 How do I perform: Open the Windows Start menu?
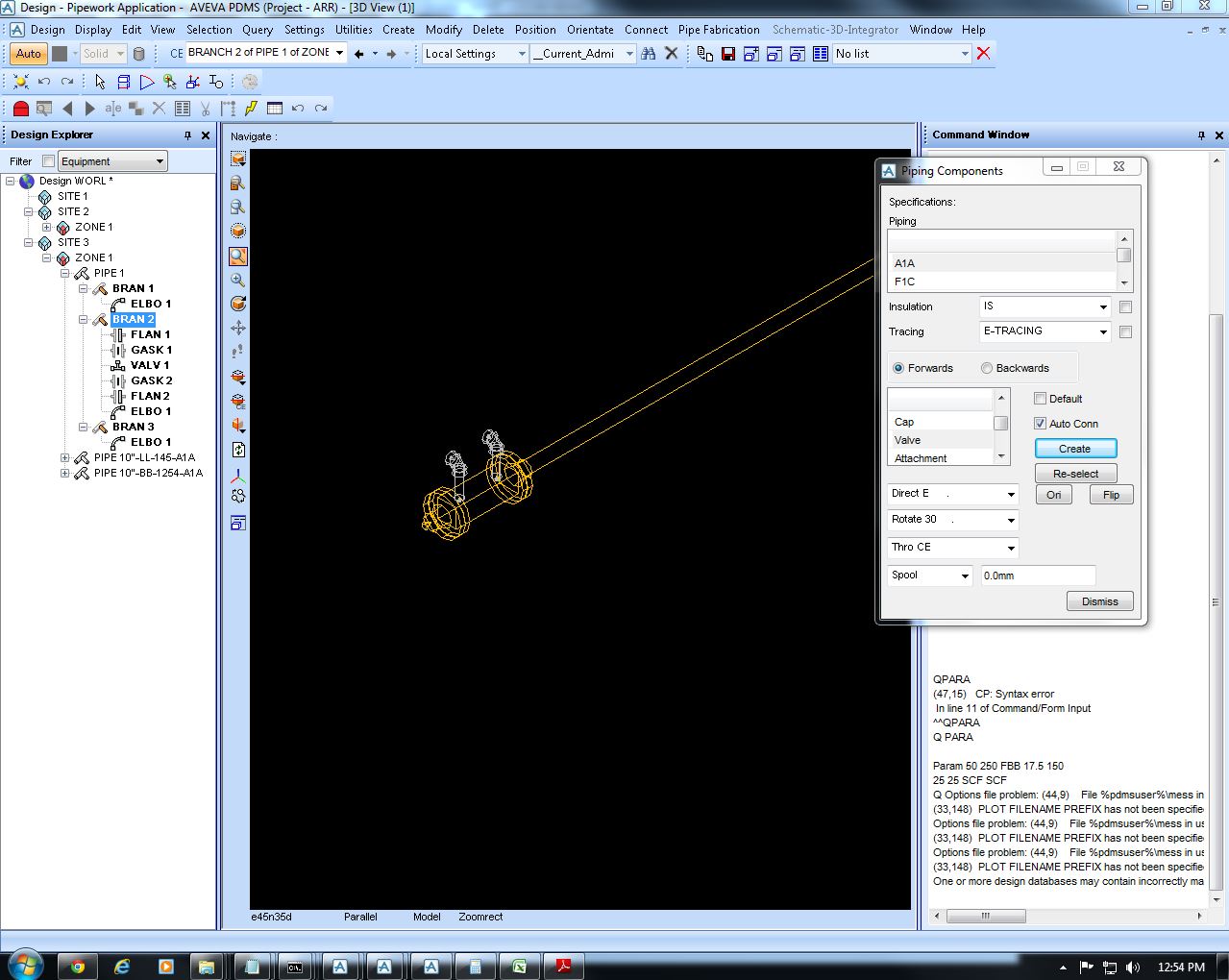[x=25, y=965]
